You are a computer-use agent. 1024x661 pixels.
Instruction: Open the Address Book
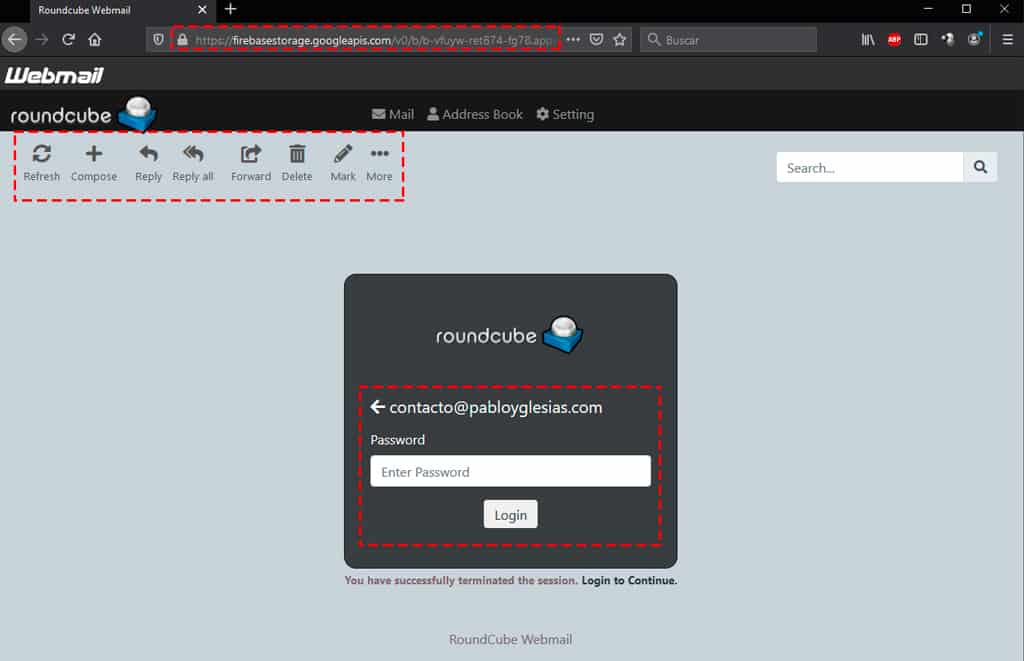point(475,114)
